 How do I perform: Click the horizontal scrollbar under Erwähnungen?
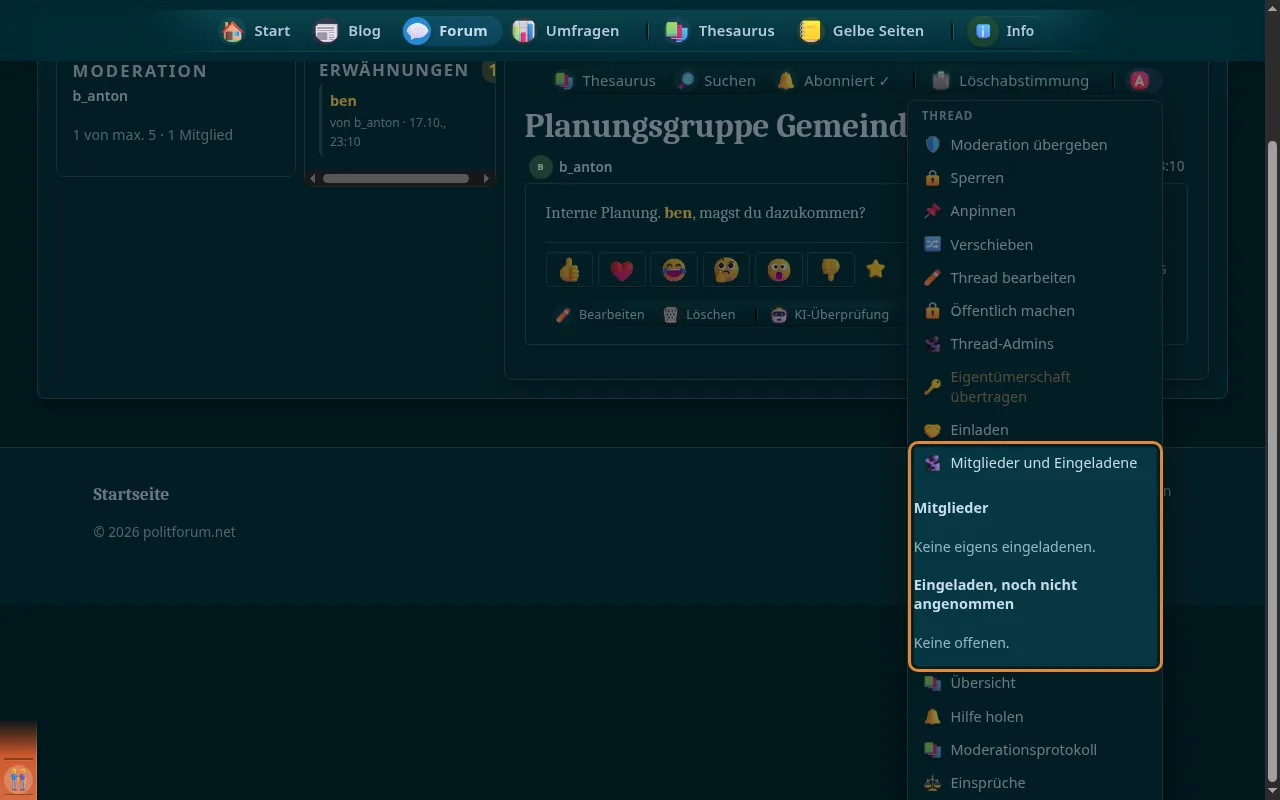point(396,179)
